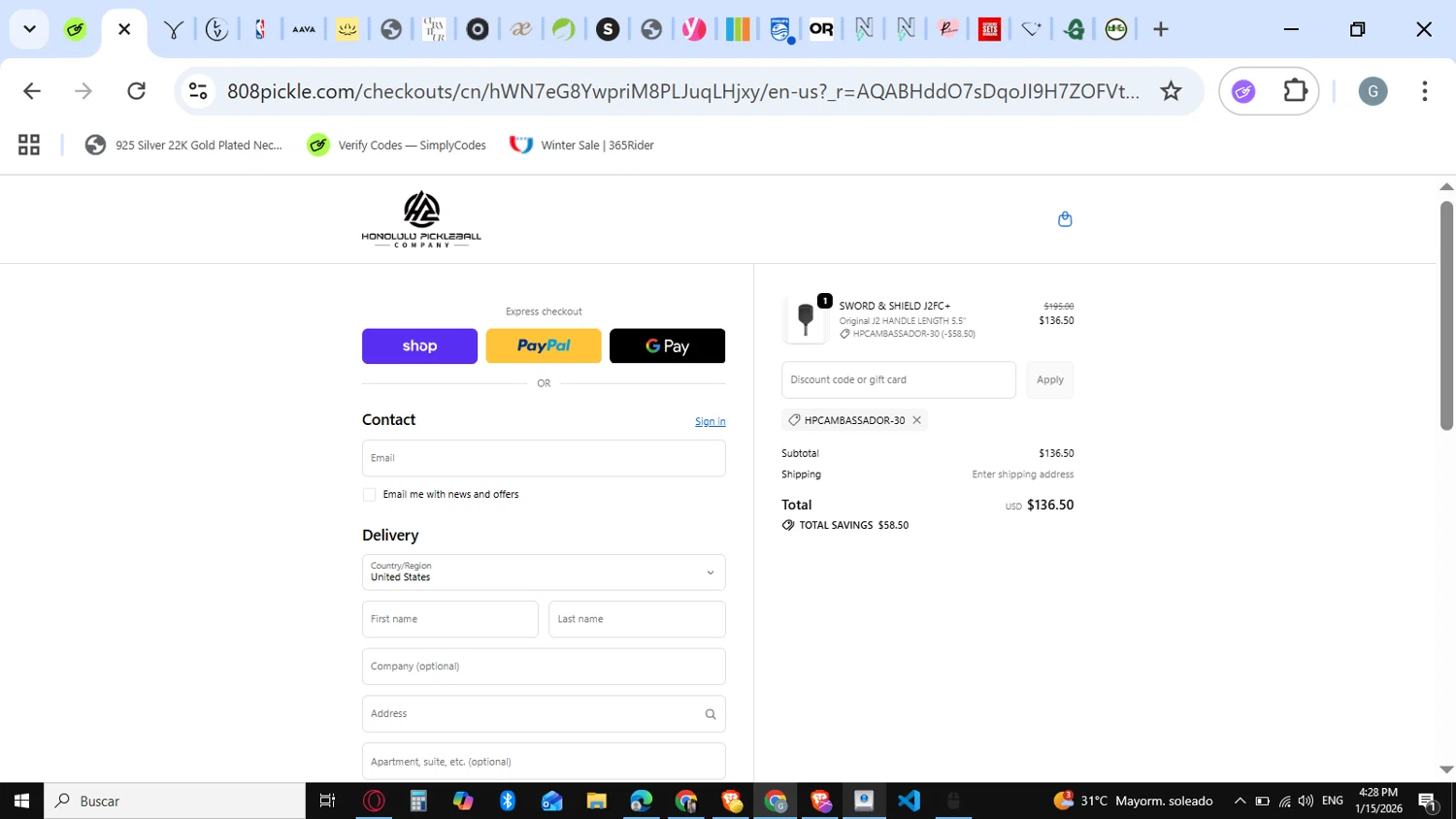
Task: Click the Buscar taskbar search box
Action: (175, 801)
